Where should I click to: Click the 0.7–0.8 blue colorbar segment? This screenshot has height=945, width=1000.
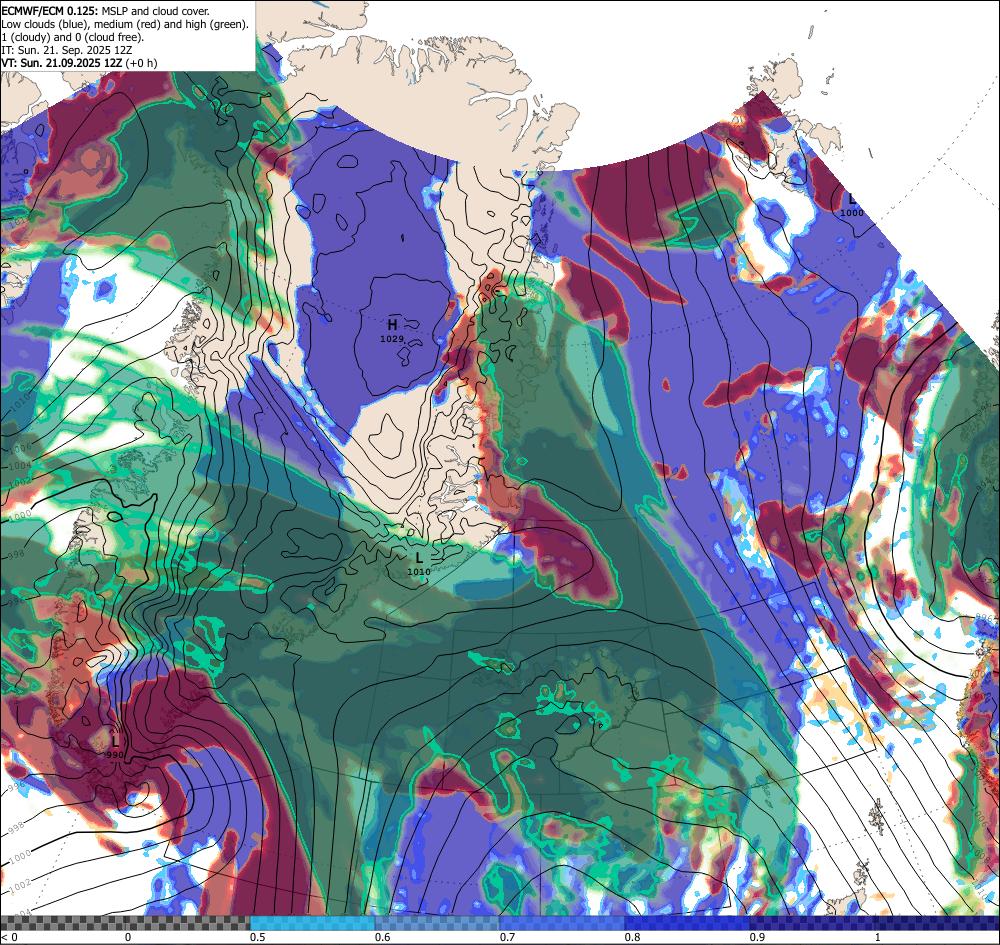[562, 923]
